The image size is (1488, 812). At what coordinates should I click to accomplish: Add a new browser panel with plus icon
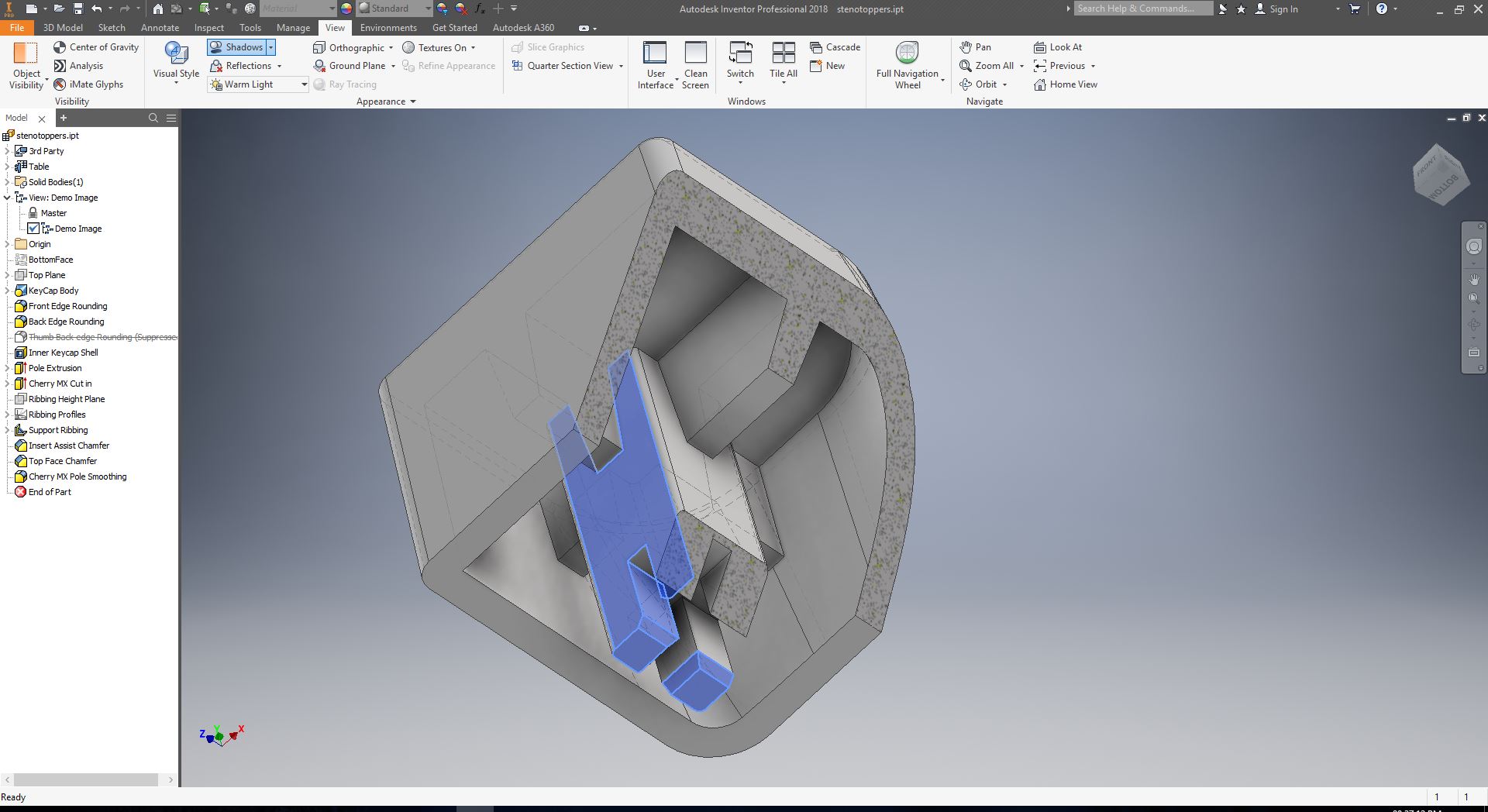click(64, 118)
